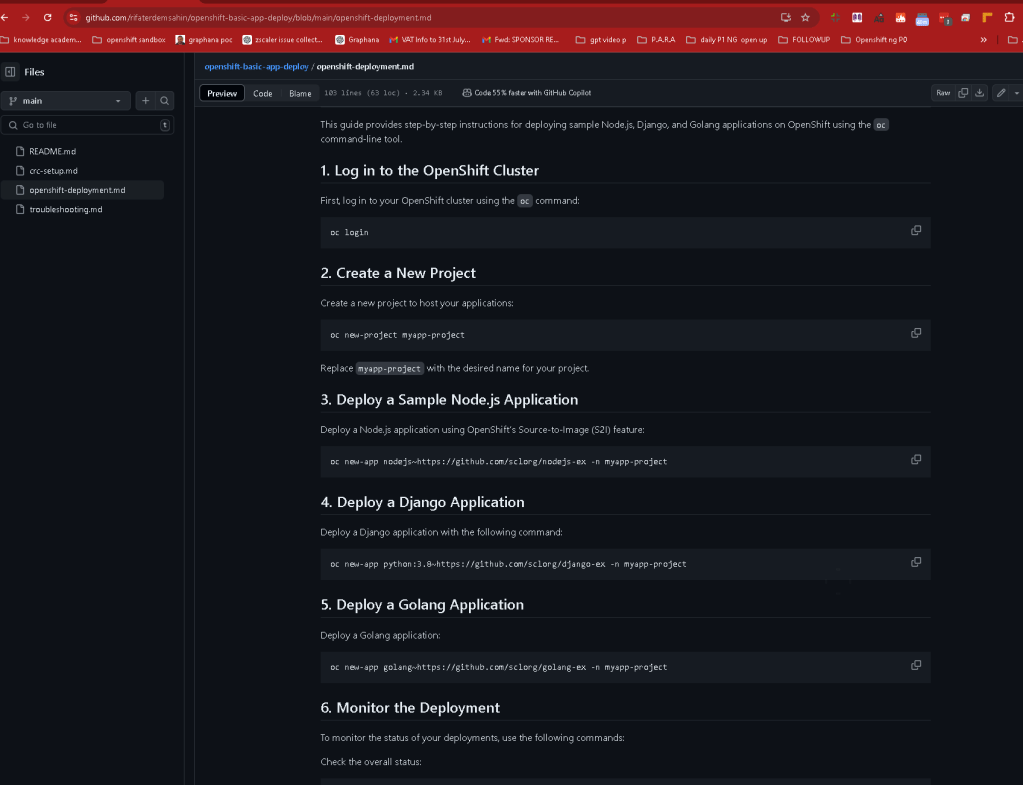The image size is (1023, 785).
Task: Click '6. Monitor the Deployment' heading
Action: pyautogui.click(x=410, y=708)
